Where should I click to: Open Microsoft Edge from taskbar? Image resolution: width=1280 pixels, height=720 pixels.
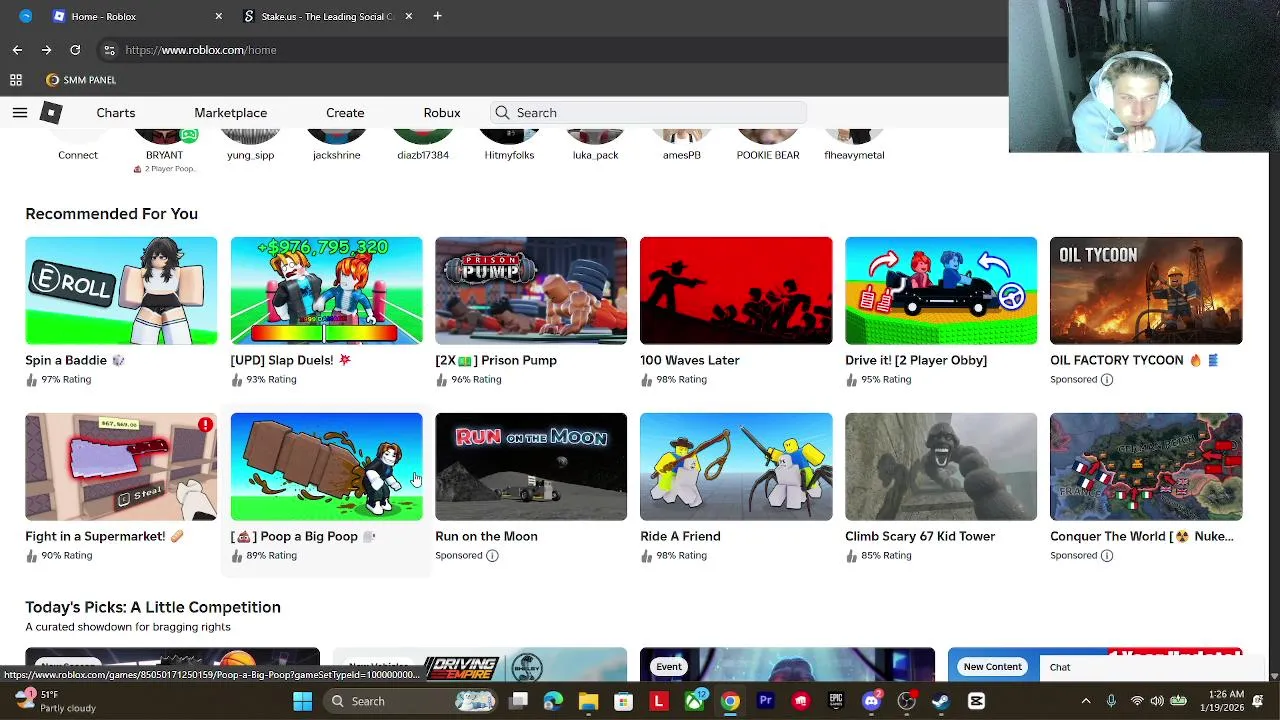point(553,701)
